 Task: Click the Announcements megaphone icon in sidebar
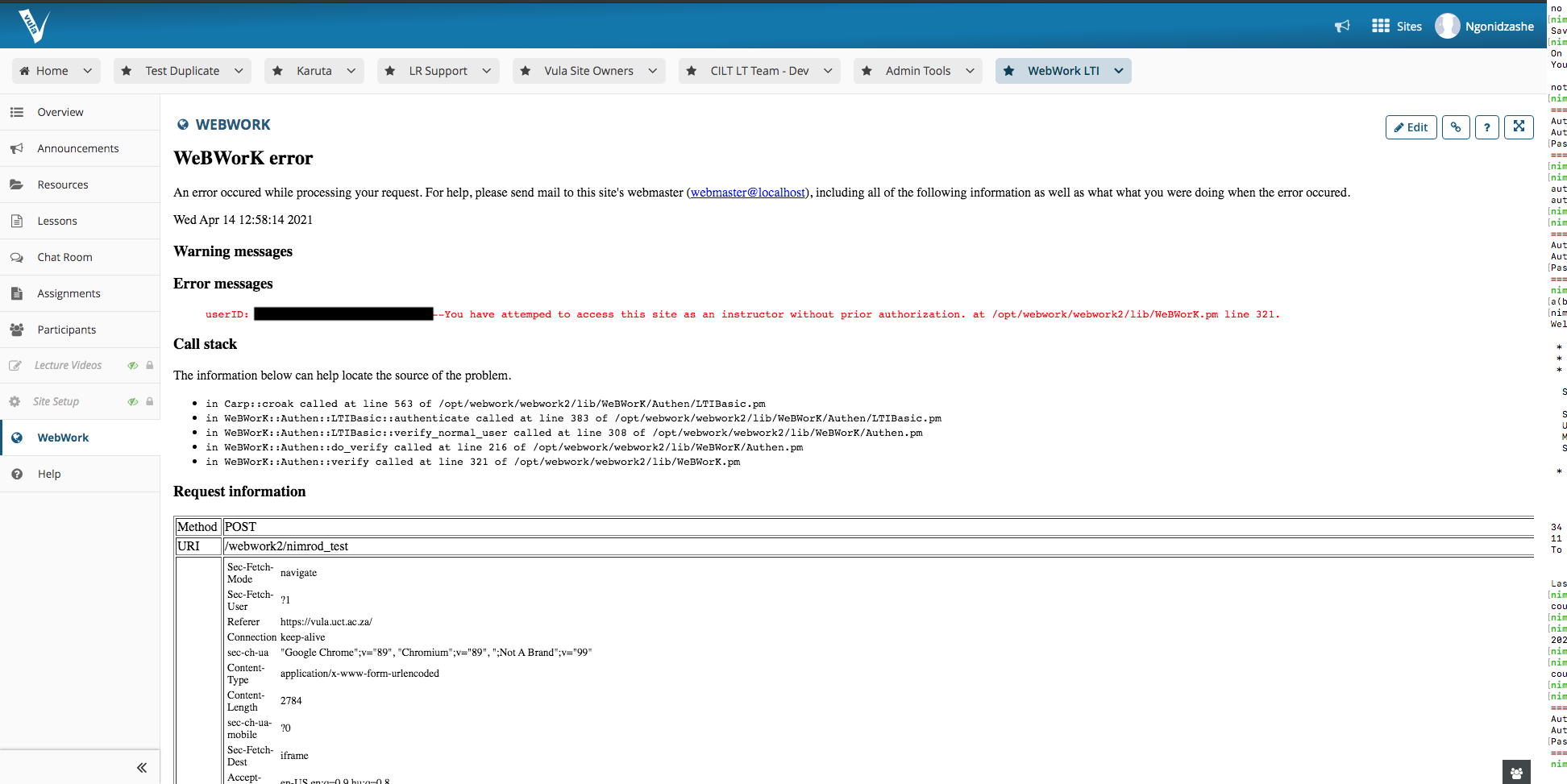(16, 148)
